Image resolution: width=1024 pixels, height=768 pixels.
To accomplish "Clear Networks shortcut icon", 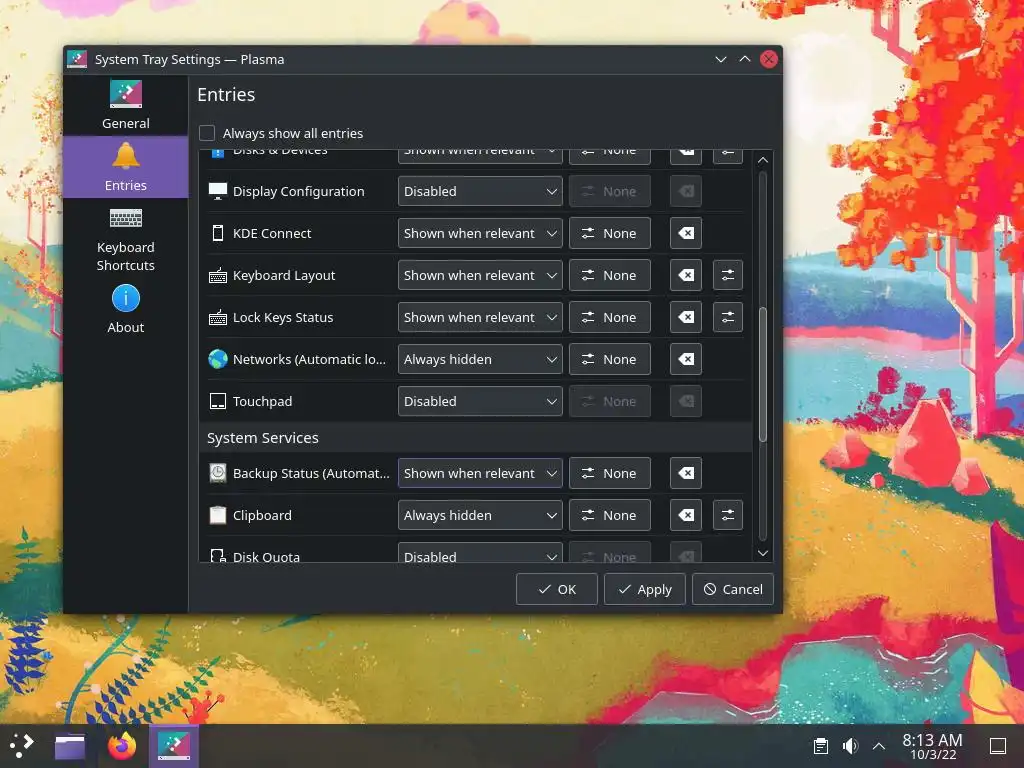I will pyautogui.click(x=686, y=359).
